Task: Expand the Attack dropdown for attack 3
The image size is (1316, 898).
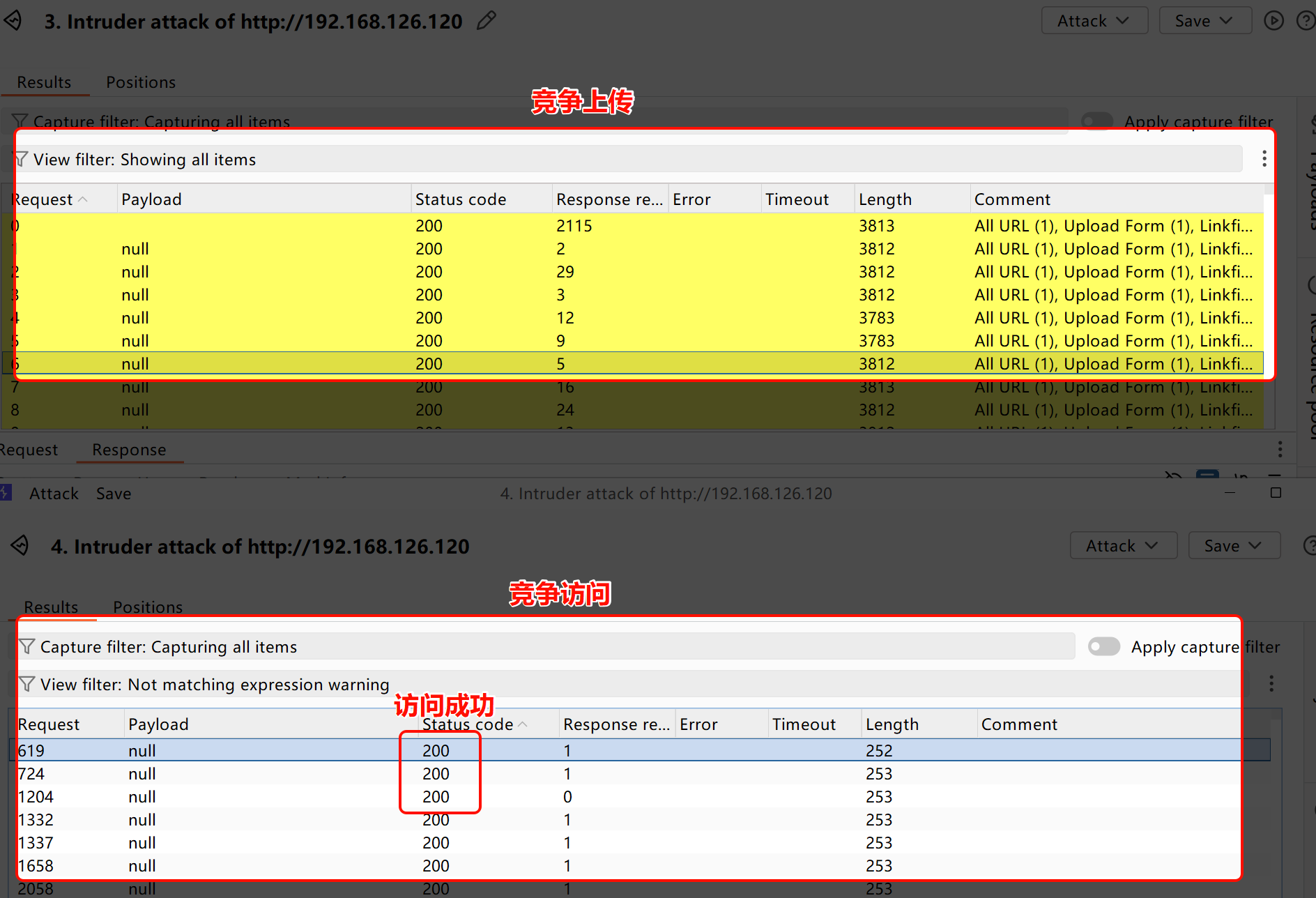Action: click(1094, 21)
